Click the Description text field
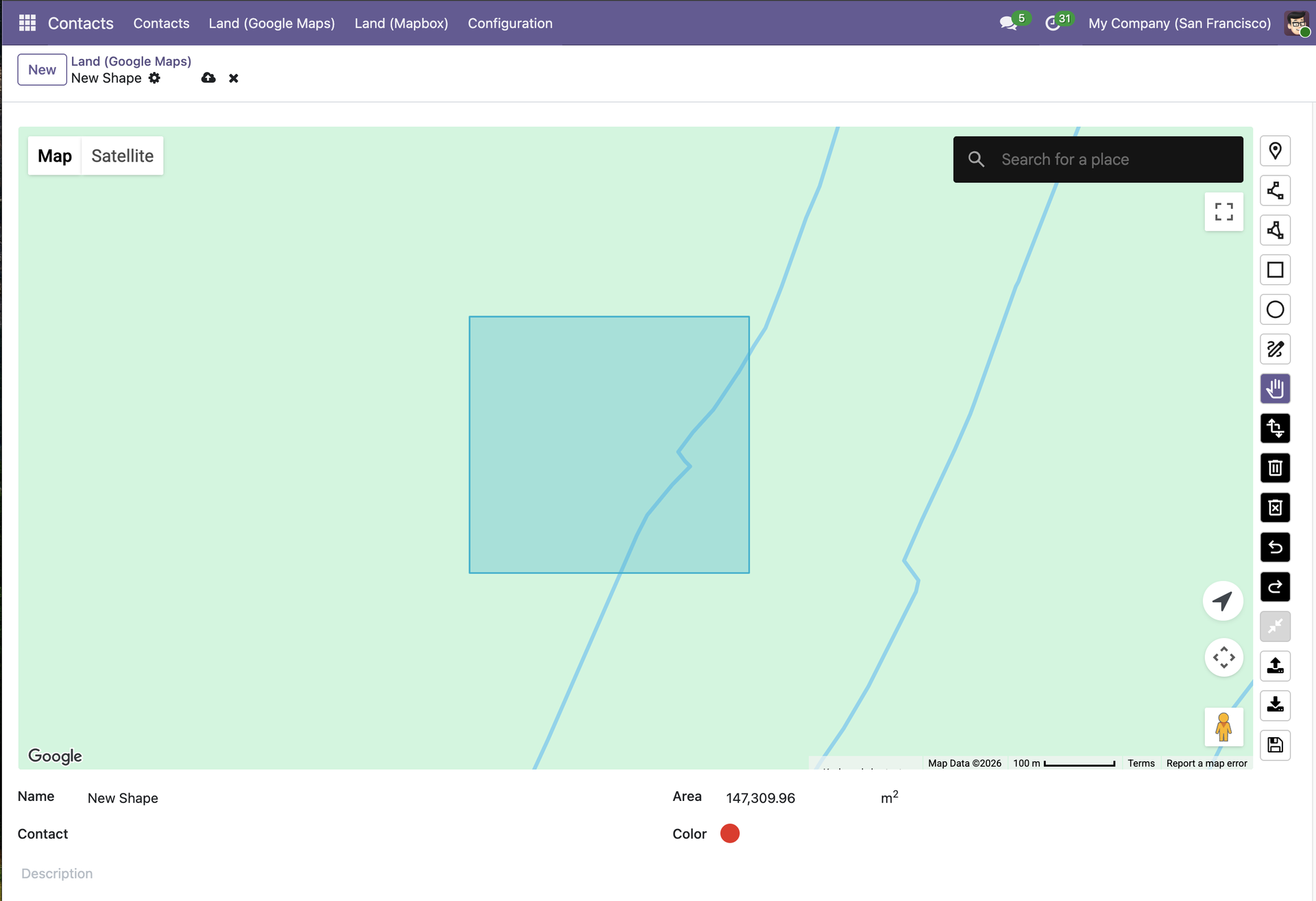Screen dimensions: 1316x901 click(x=658, y=874)
